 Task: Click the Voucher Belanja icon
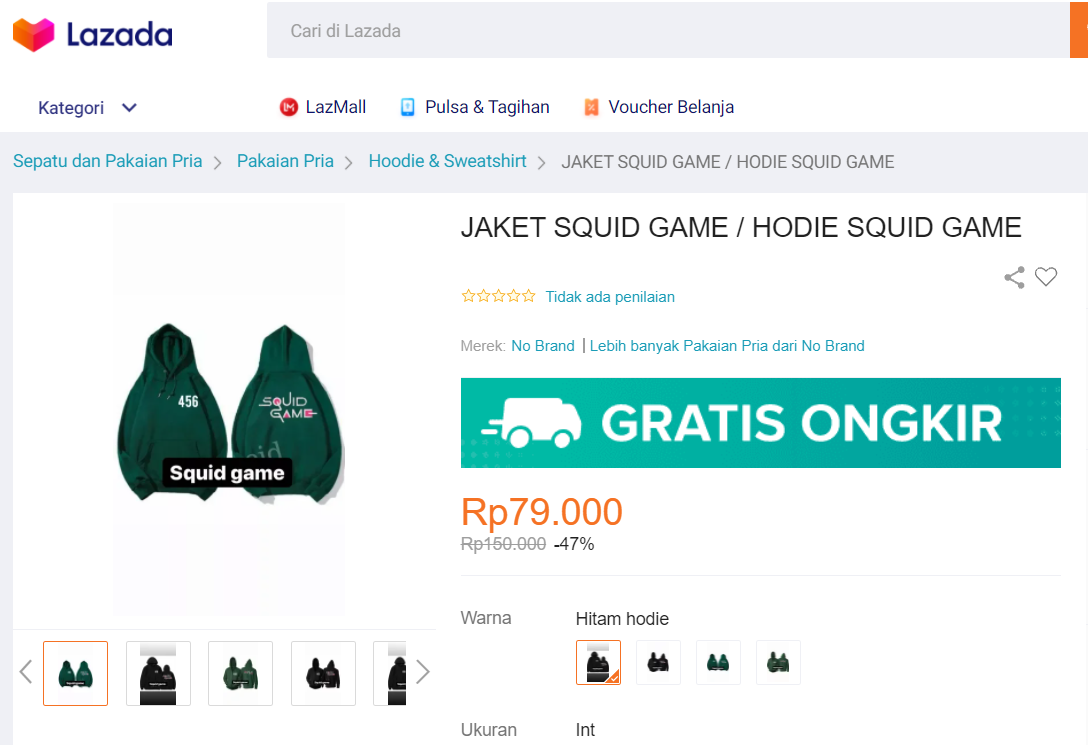point(591,107)
